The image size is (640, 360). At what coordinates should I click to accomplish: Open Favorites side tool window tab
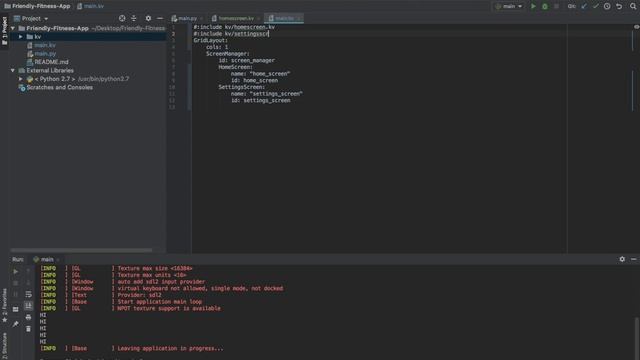(x=4, y=305)
